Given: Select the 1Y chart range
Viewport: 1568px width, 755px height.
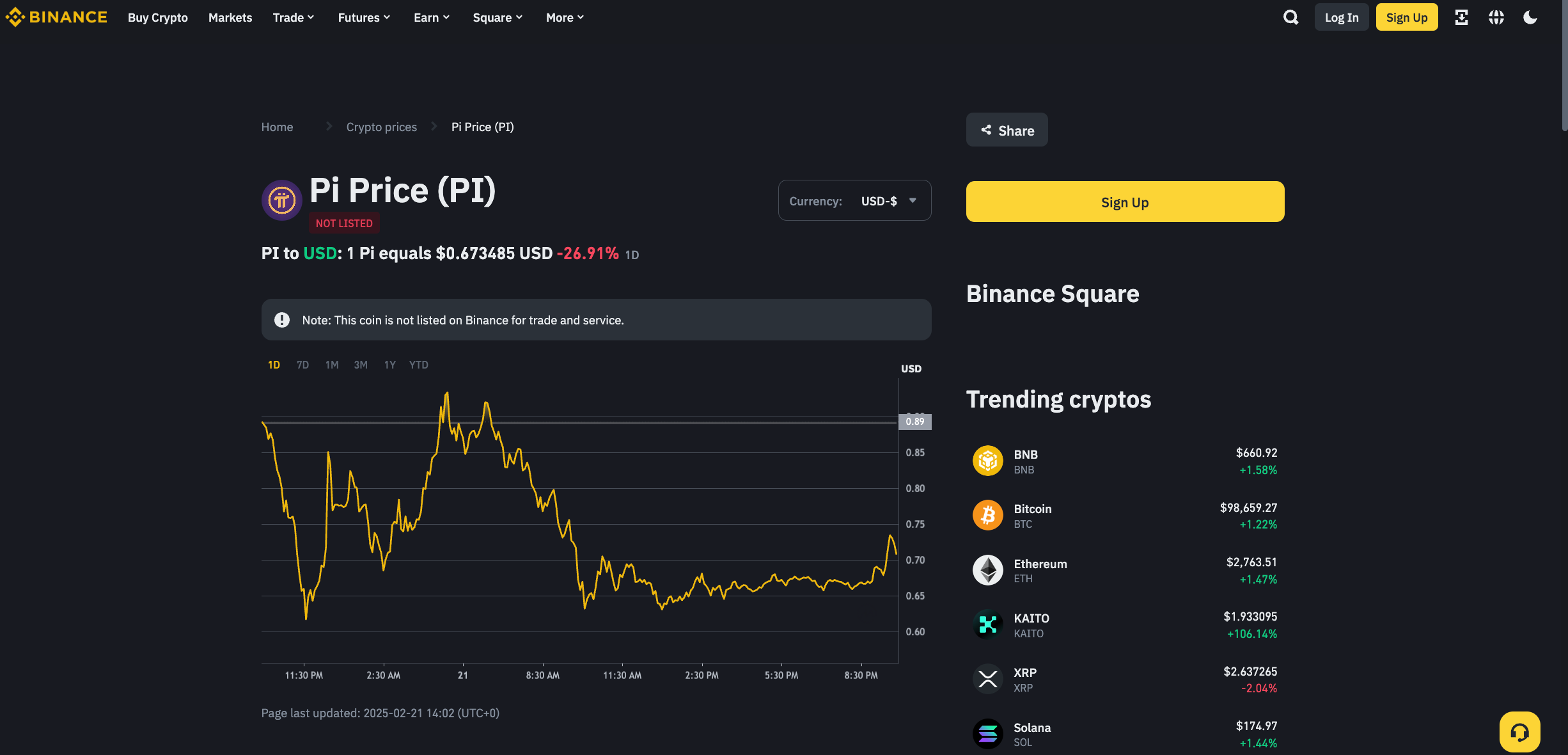Looking at the screenshot, I should (389, 365).
